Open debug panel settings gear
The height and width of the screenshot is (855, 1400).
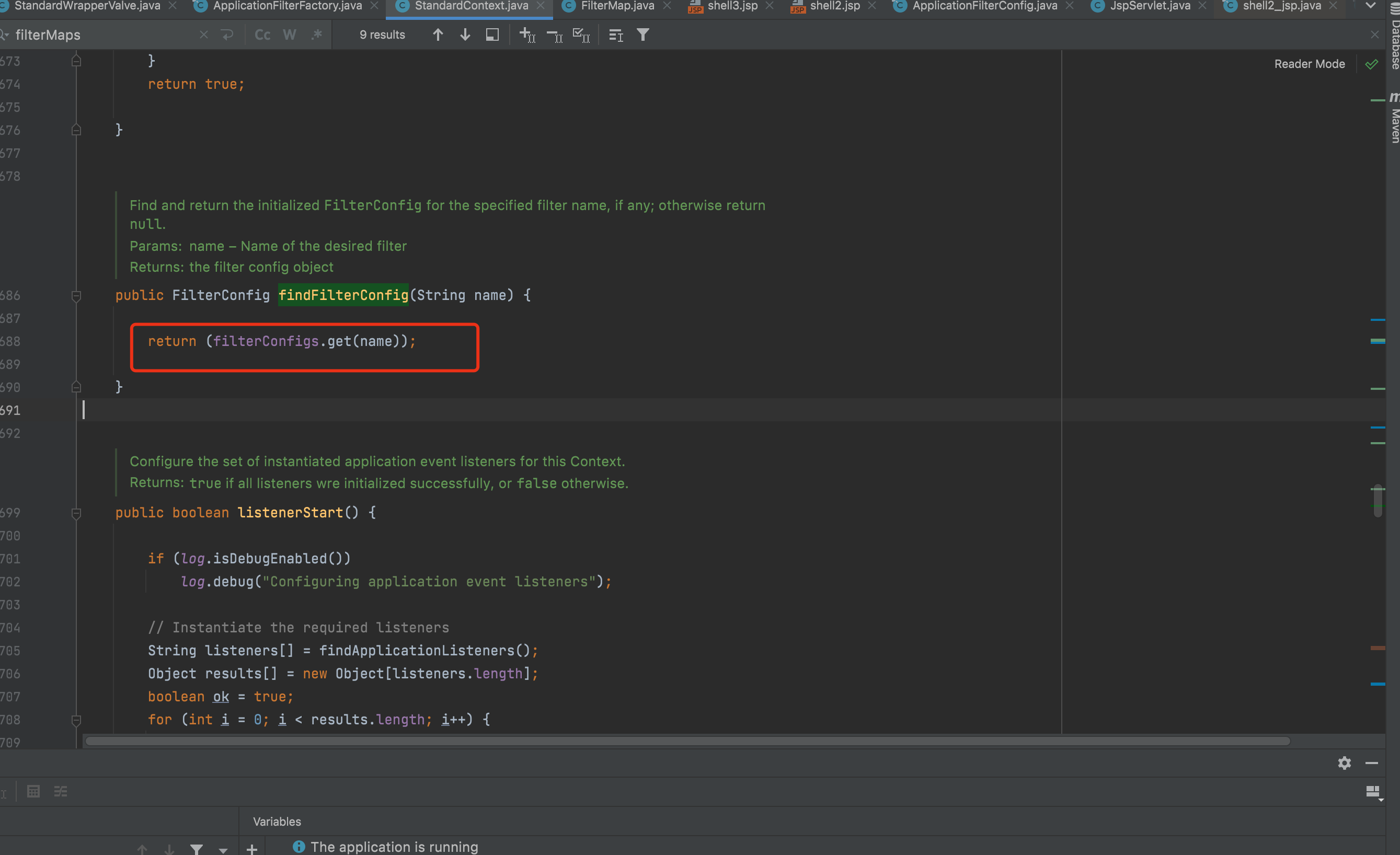pos(1344,762)
